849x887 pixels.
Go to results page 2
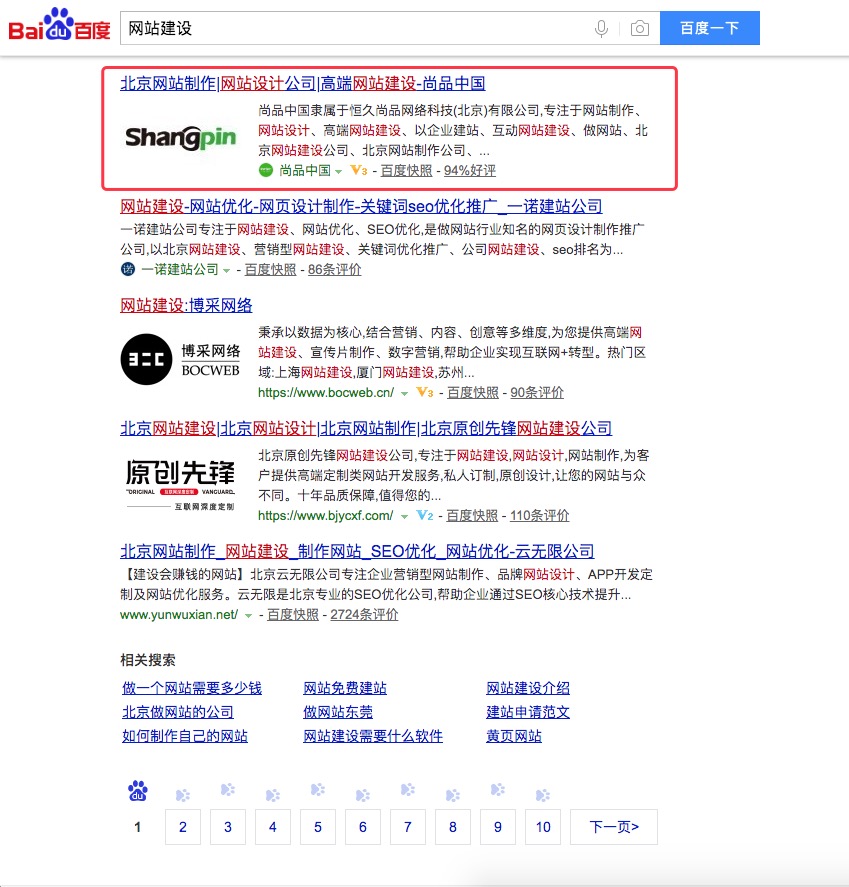[183, 827]
